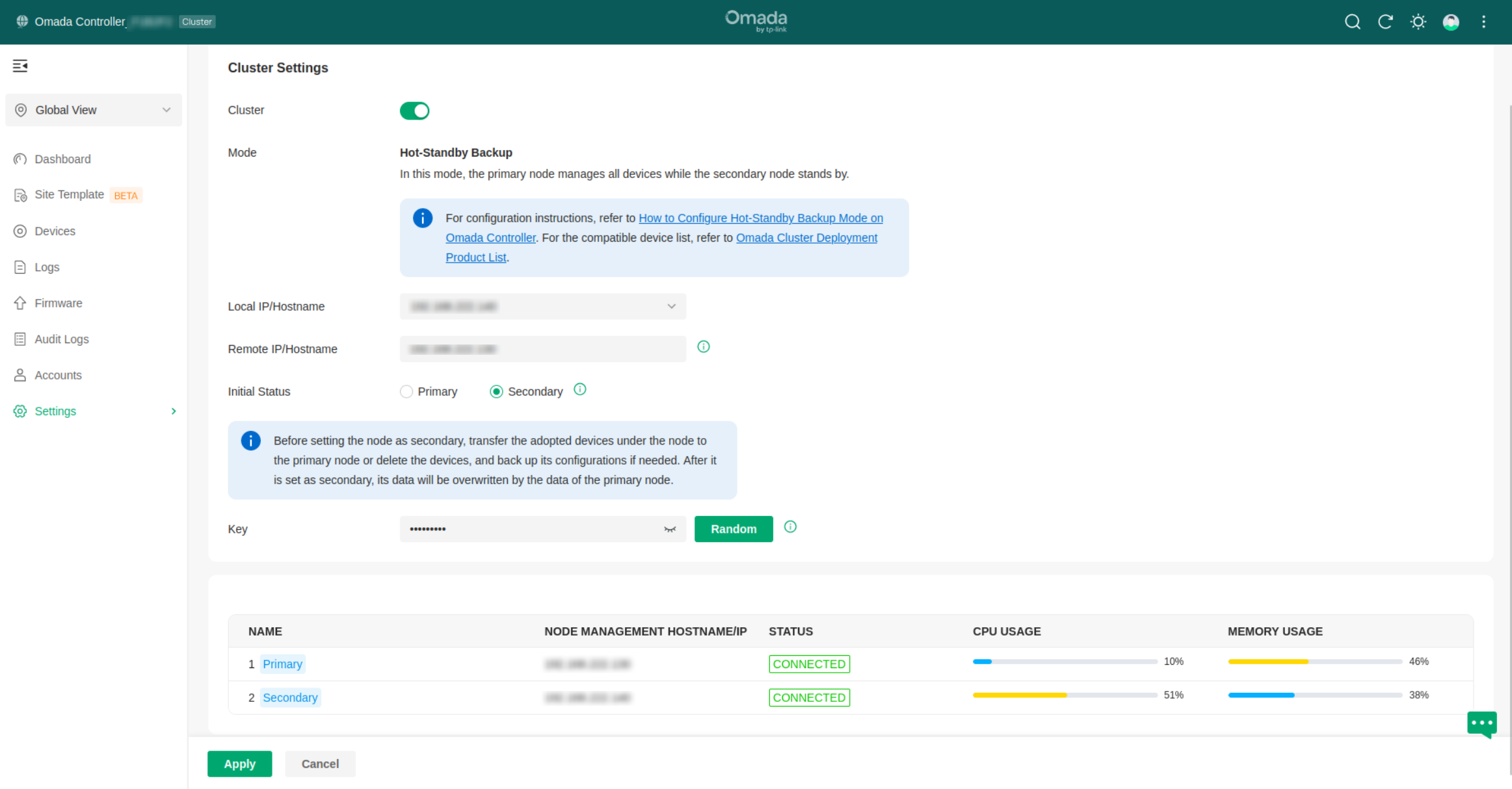Click Secondary row CONNECTED status
Image resolution: width=1512 pixels, height=789 pixels.
point(809,698)
